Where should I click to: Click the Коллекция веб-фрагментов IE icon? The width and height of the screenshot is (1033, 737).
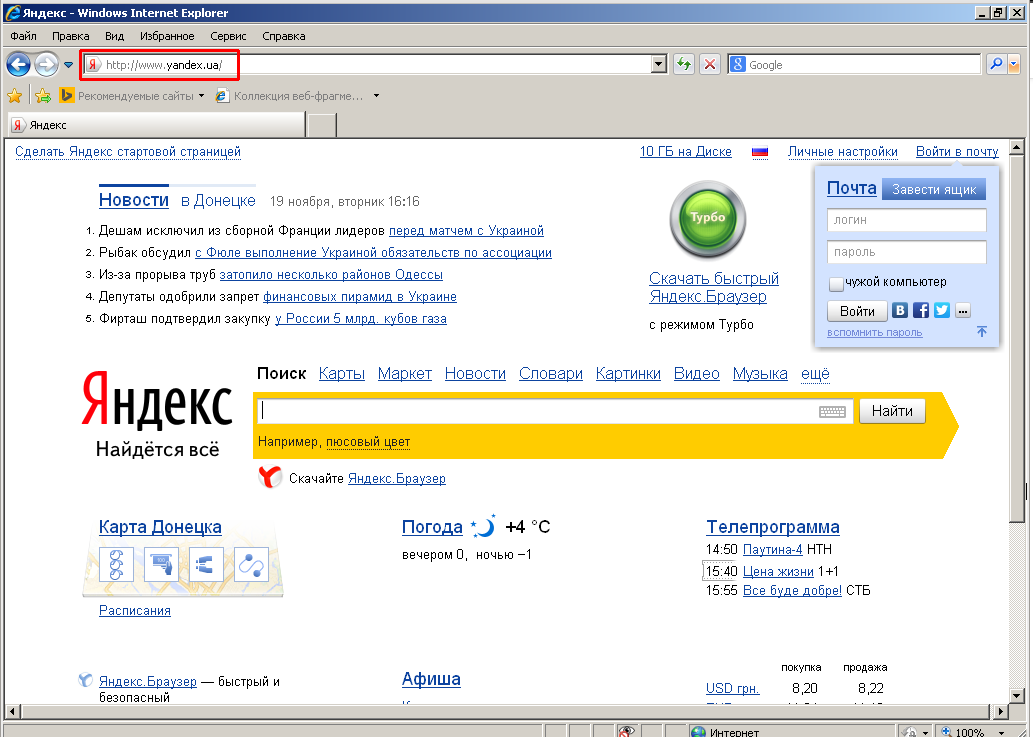tap(222, 96)
